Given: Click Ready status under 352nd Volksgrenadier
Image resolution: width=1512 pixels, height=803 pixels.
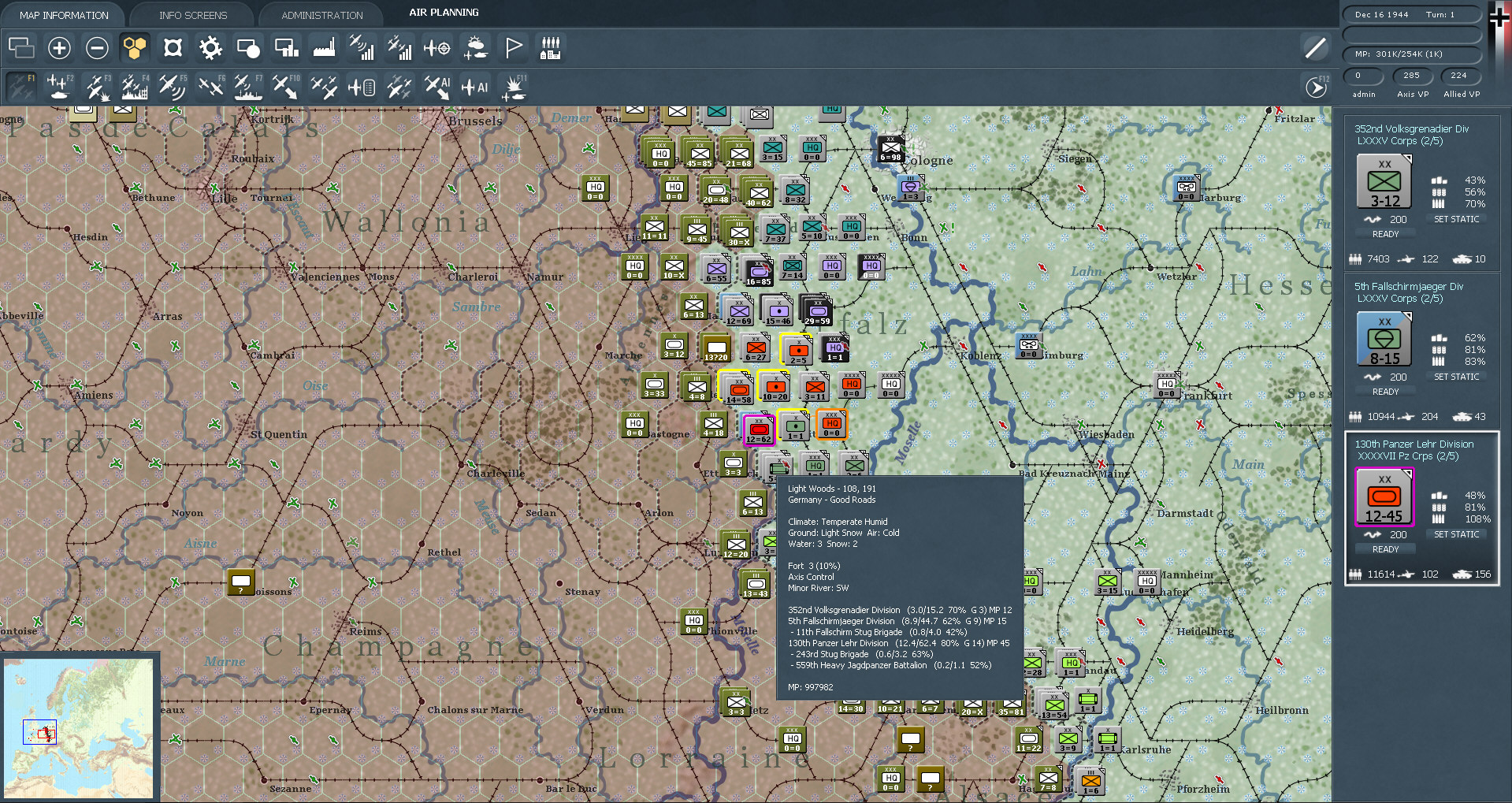Looking at the screenshot, I should tap(1385, 234).
